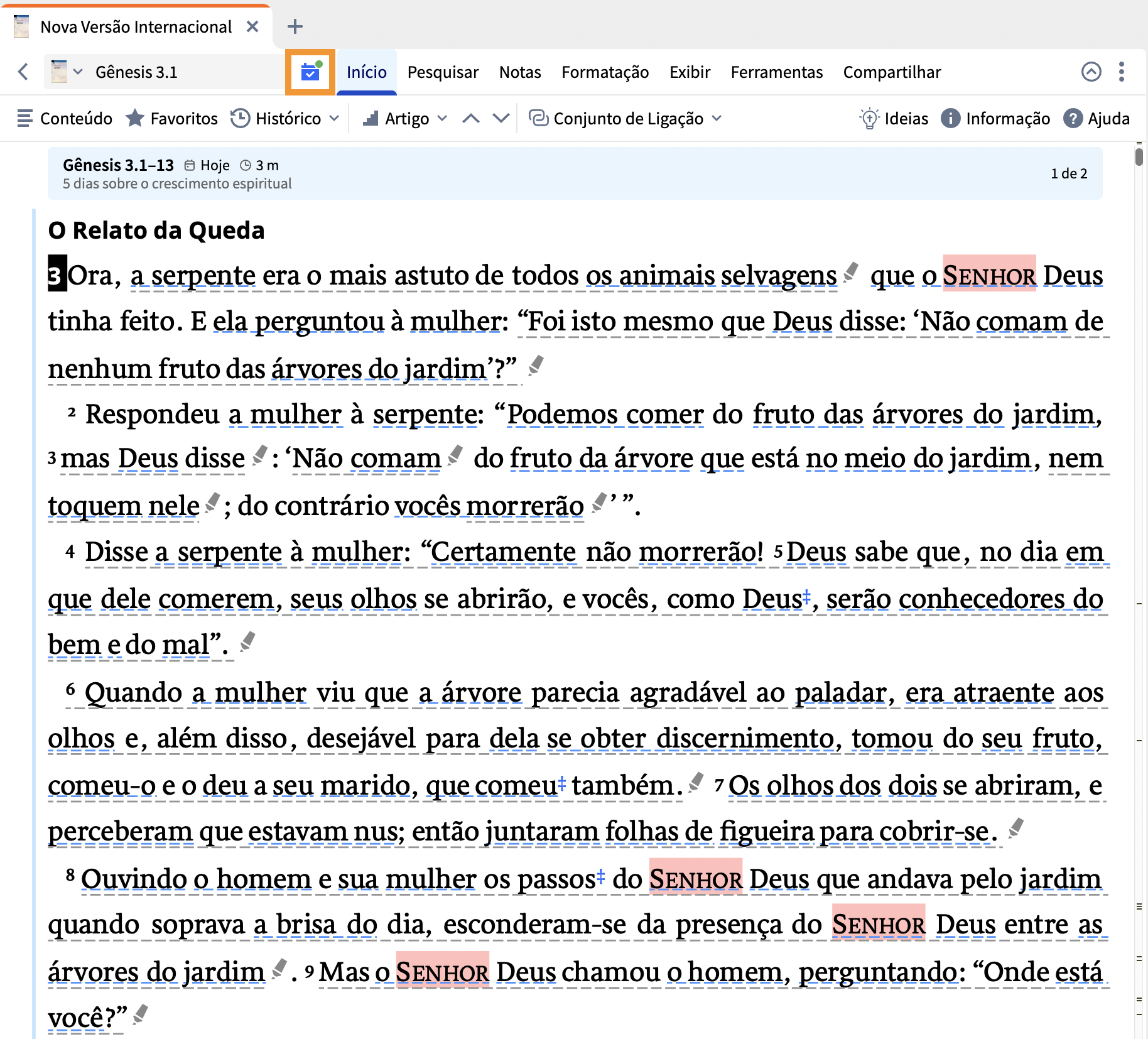Click the note pencil after 'vocês morrerão'

600,503
